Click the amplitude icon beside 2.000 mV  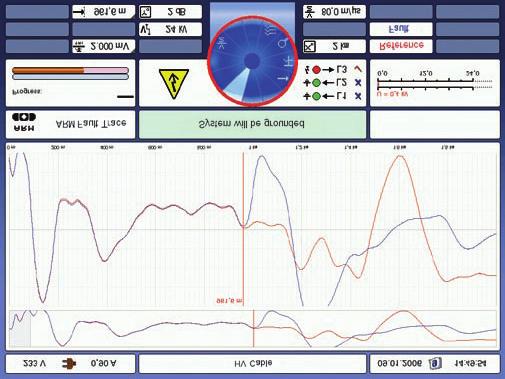79,47
